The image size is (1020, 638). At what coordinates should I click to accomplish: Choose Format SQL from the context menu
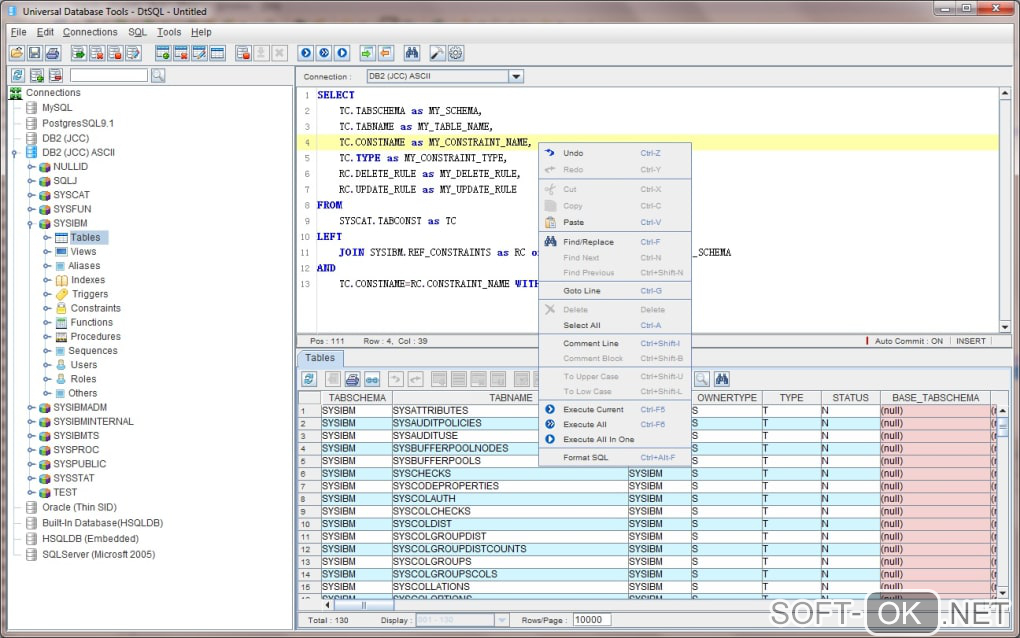[x=585, y=458]
